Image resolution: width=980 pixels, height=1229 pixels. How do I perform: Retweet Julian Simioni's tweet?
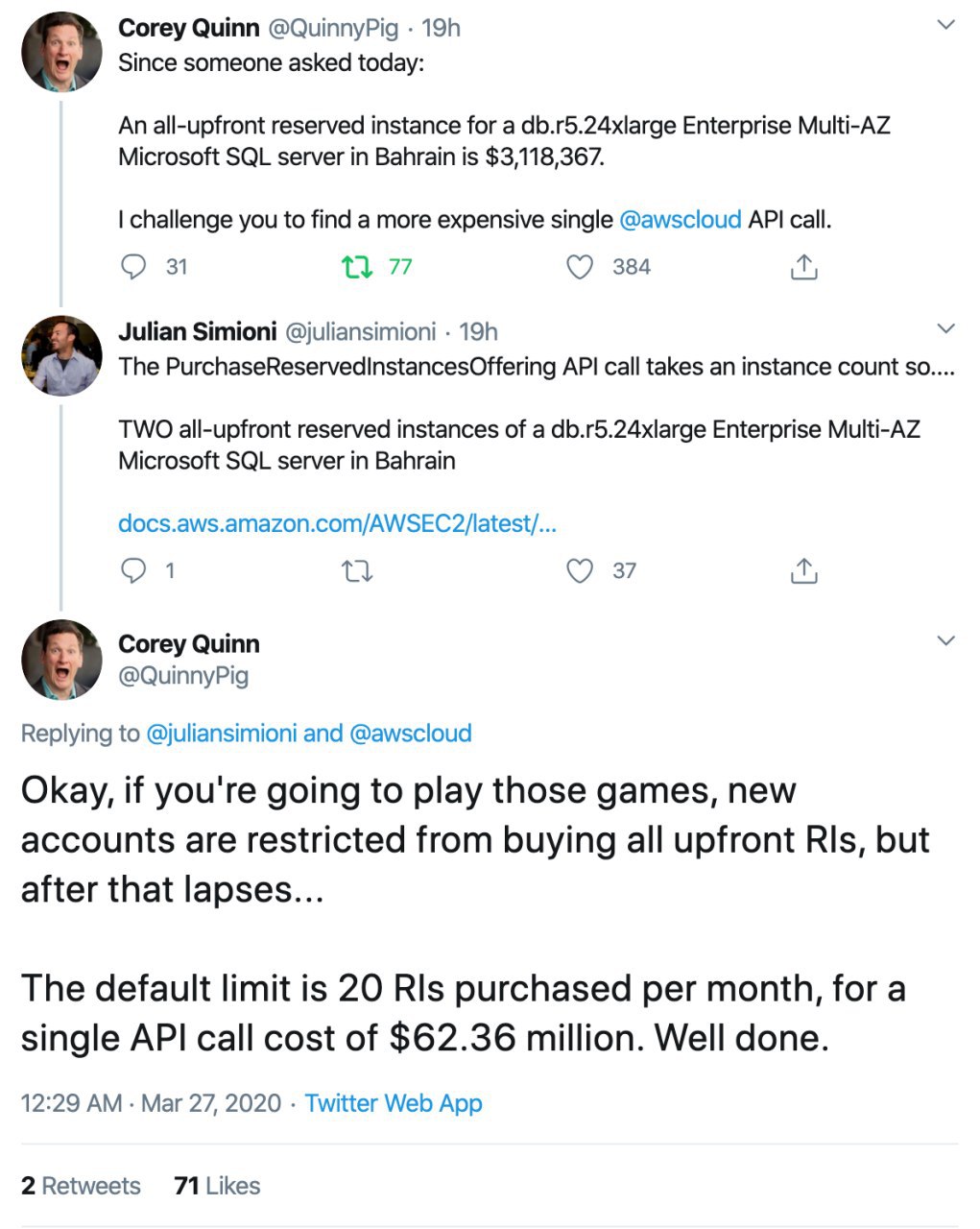[357, 571]
